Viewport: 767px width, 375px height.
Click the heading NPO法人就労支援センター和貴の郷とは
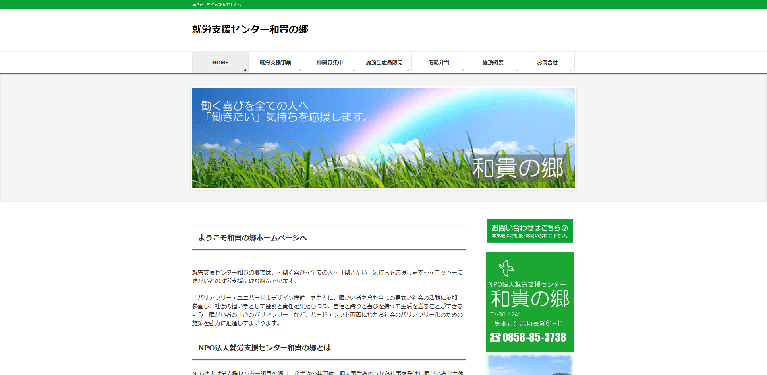[x=265, y=348]
